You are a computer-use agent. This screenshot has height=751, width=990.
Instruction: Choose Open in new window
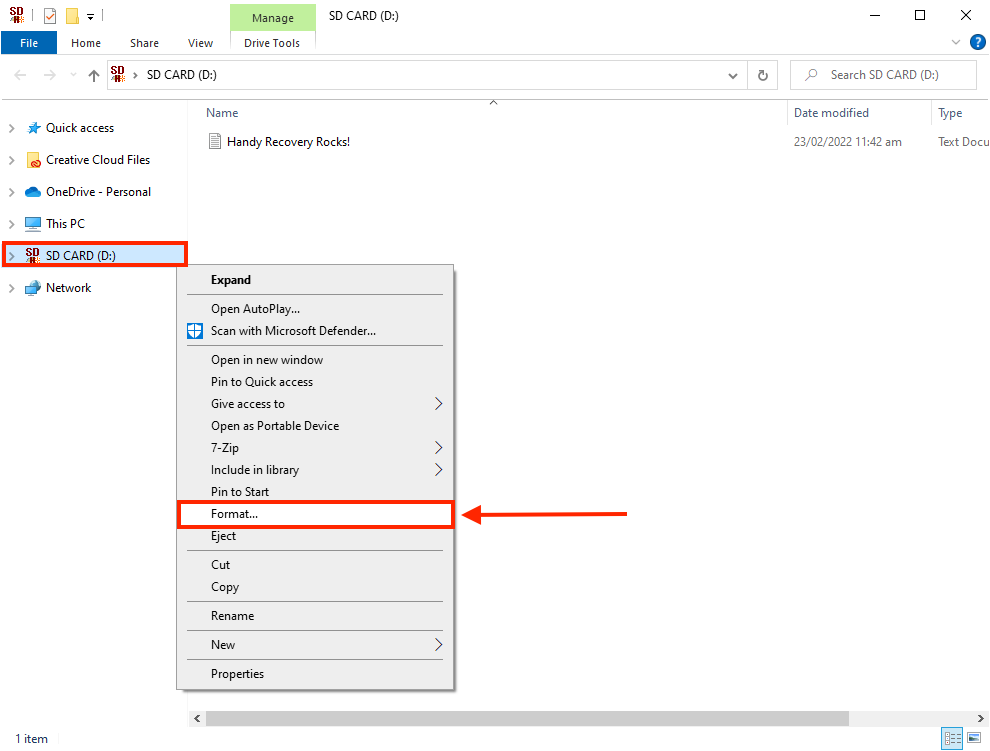click(x=315, y=360)
